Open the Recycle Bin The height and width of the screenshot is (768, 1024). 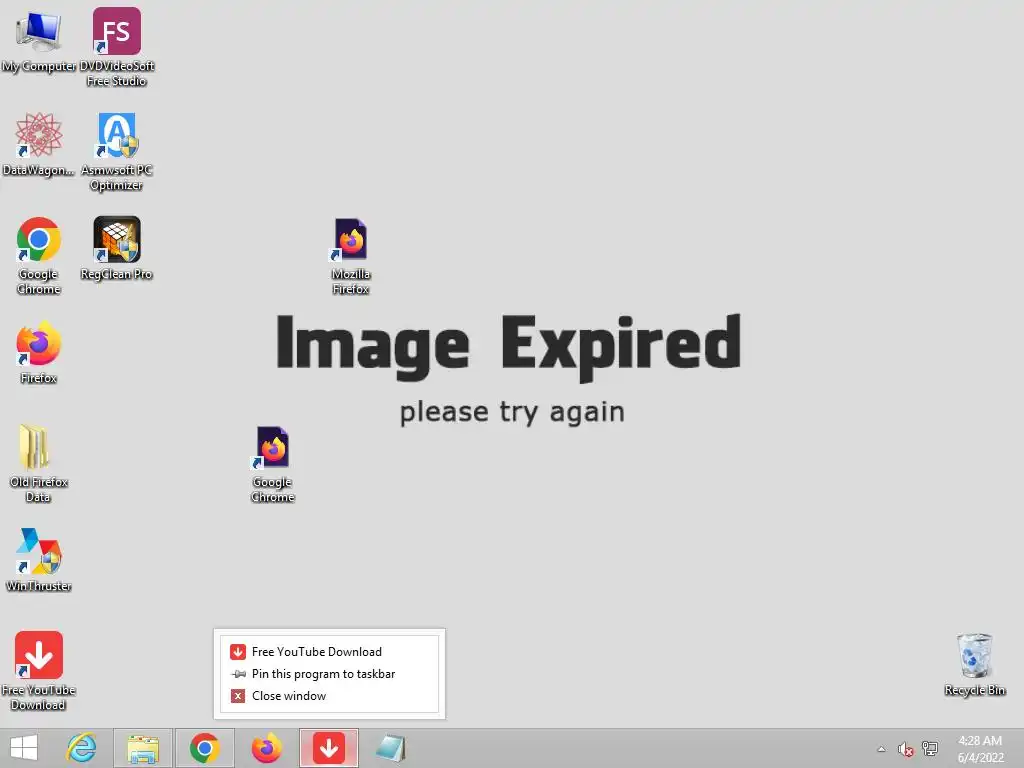pyautogui.click(x=974, y=664)
